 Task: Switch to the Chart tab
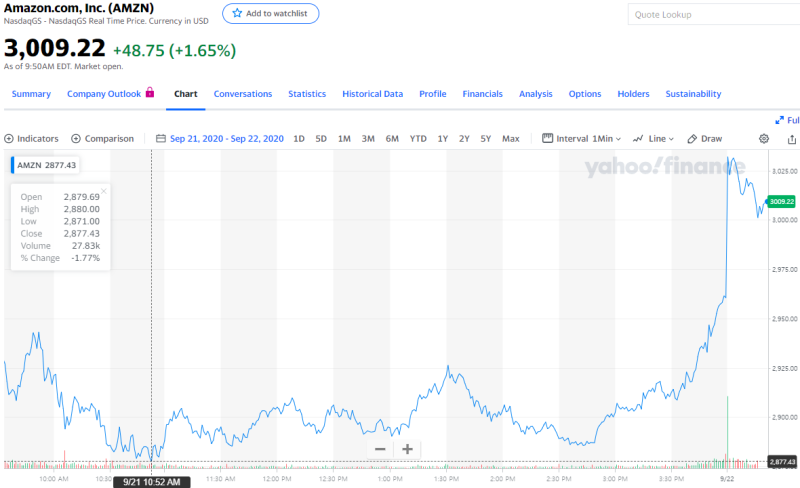point(186,94)
